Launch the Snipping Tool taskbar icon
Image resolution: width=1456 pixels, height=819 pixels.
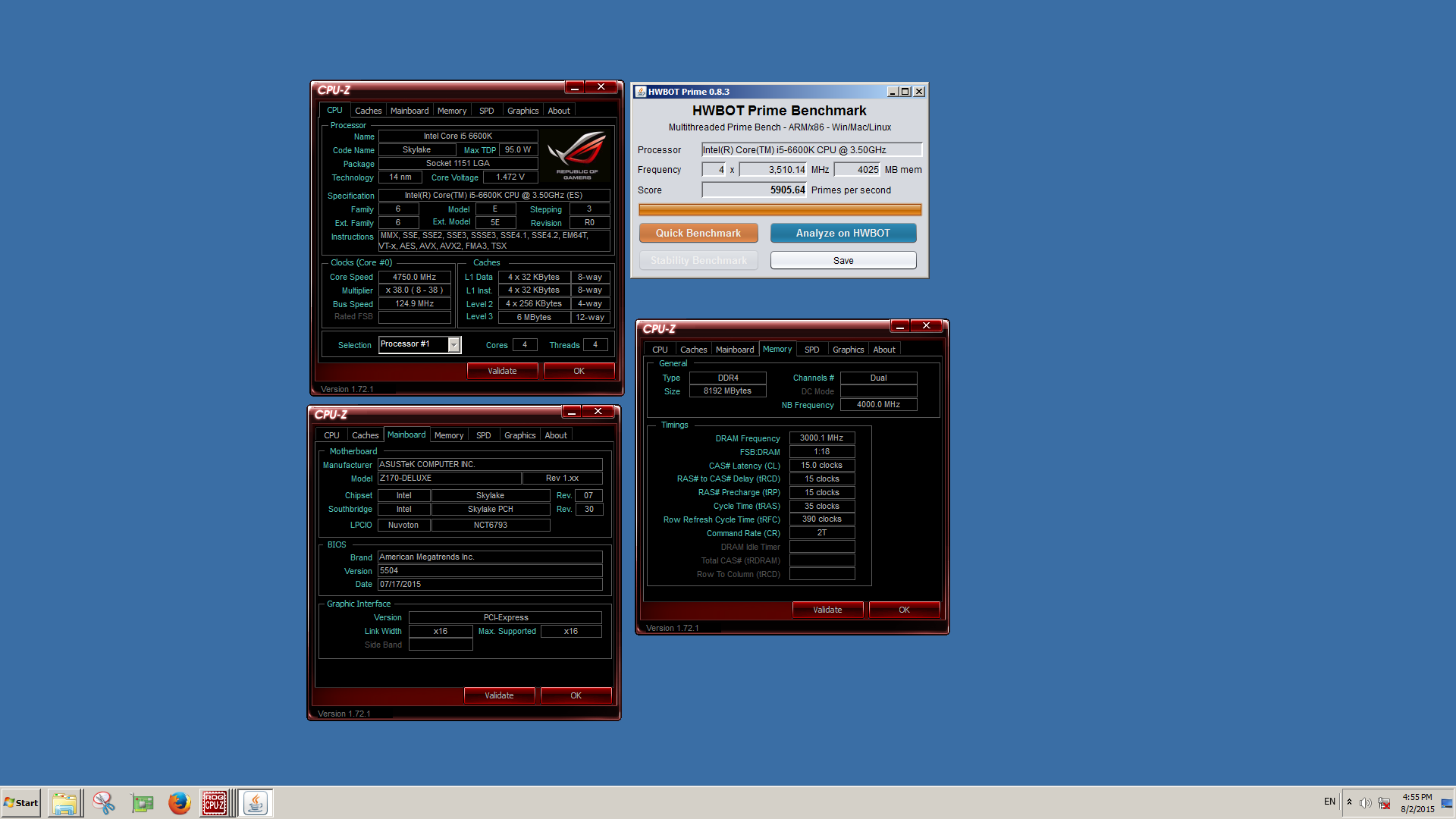click(x=104, y=803)
